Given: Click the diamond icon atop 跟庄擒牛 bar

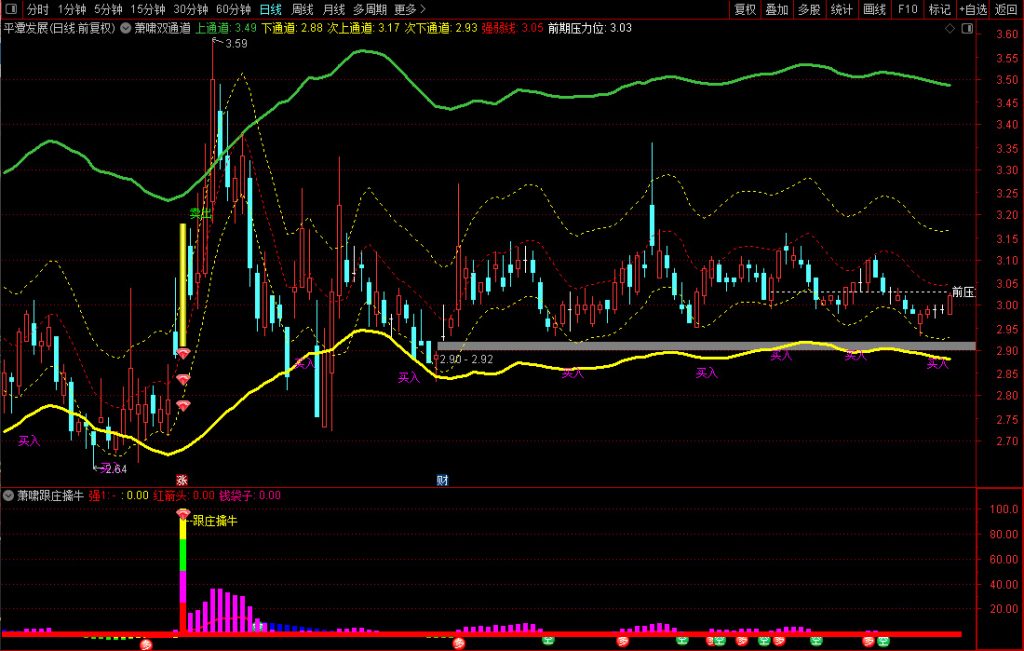Looking at the screenshot, I should tap(183, 514).
